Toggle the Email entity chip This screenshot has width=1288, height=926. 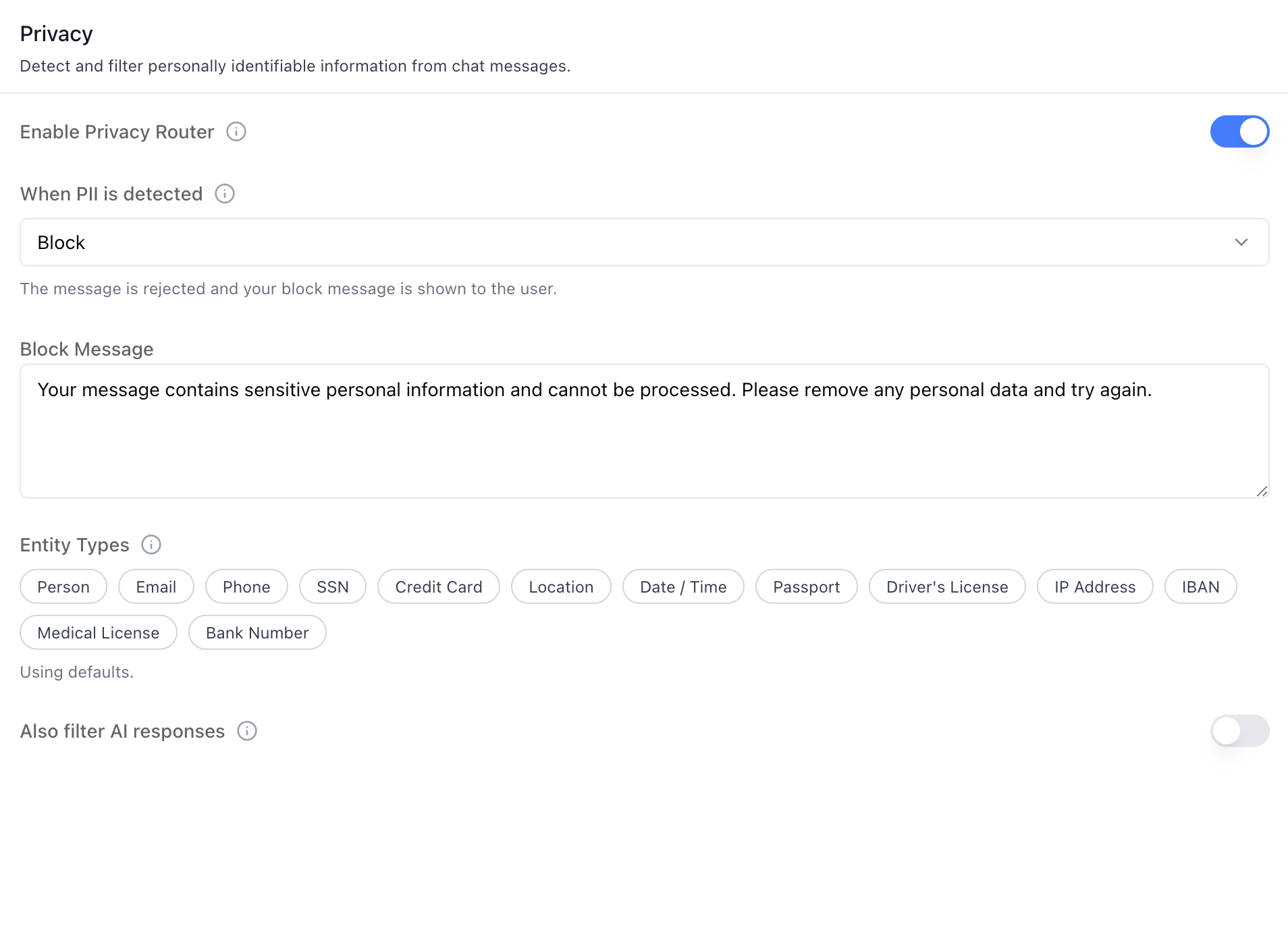click(156, 587)
